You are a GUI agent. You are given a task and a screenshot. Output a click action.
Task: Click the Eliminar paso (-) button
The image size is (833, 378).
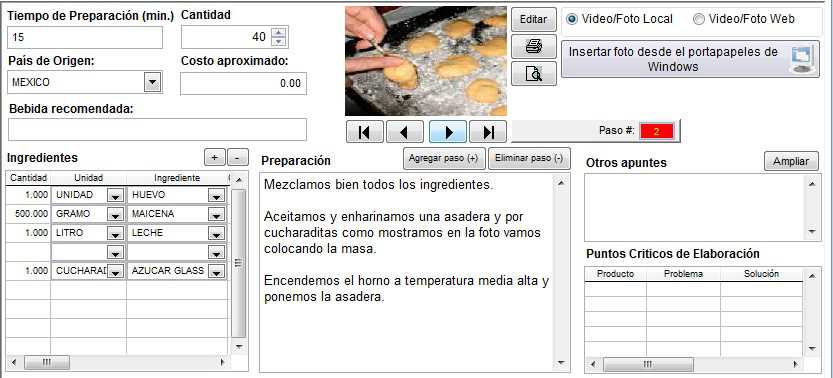tap(529, 159)
